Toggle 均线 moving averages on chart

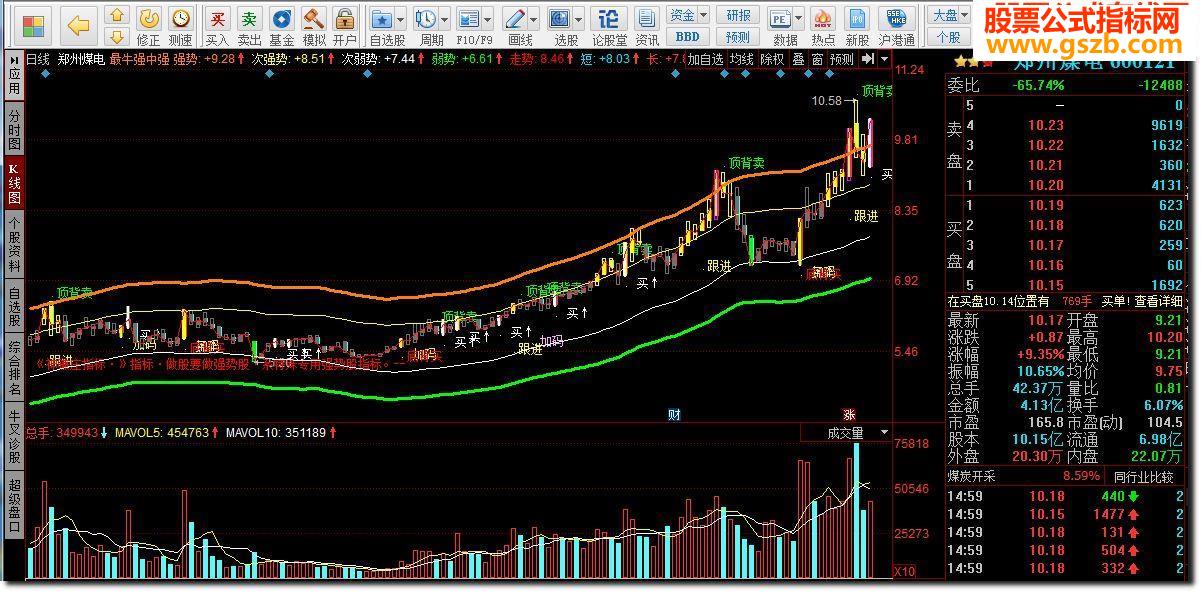[x=741, y=59]
